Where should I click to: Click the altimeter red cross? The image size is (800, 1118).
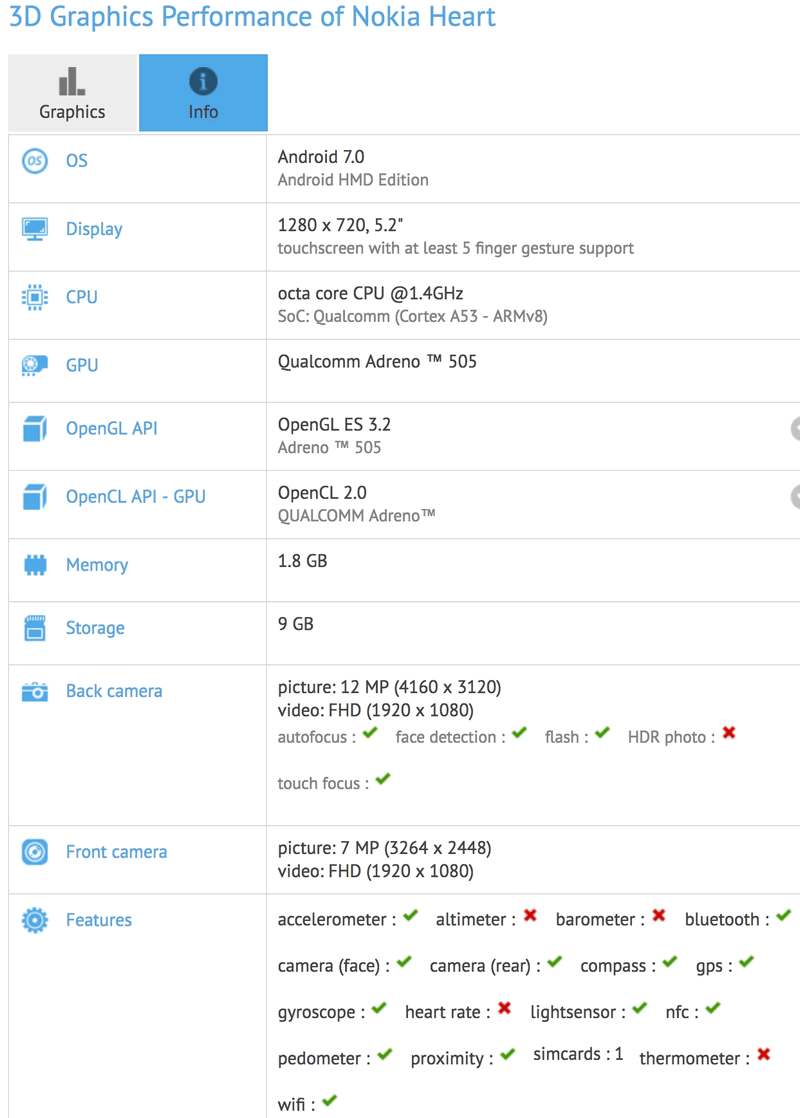(530, 916)
